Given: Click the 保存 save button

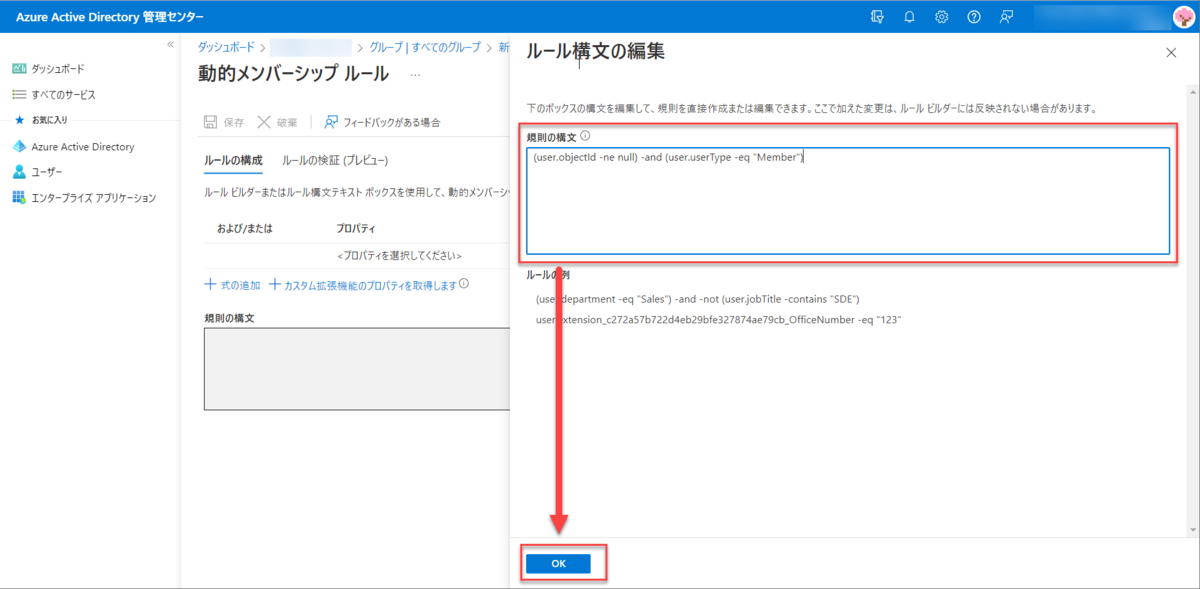Looking at the screenshot, I should pyautogui.click(x=224, y=122).
